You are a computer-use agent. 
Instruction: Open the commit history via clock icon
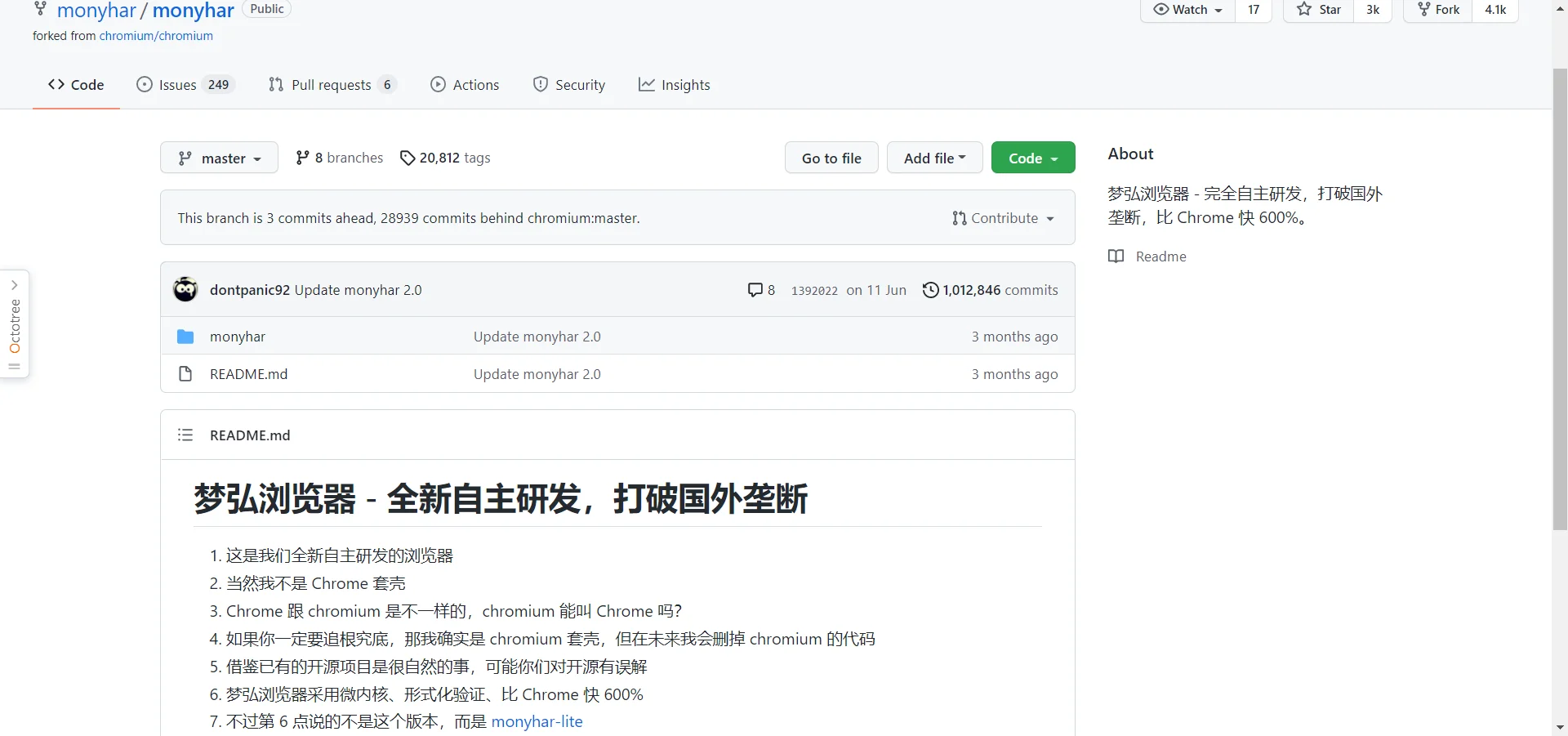coord(931,290)
